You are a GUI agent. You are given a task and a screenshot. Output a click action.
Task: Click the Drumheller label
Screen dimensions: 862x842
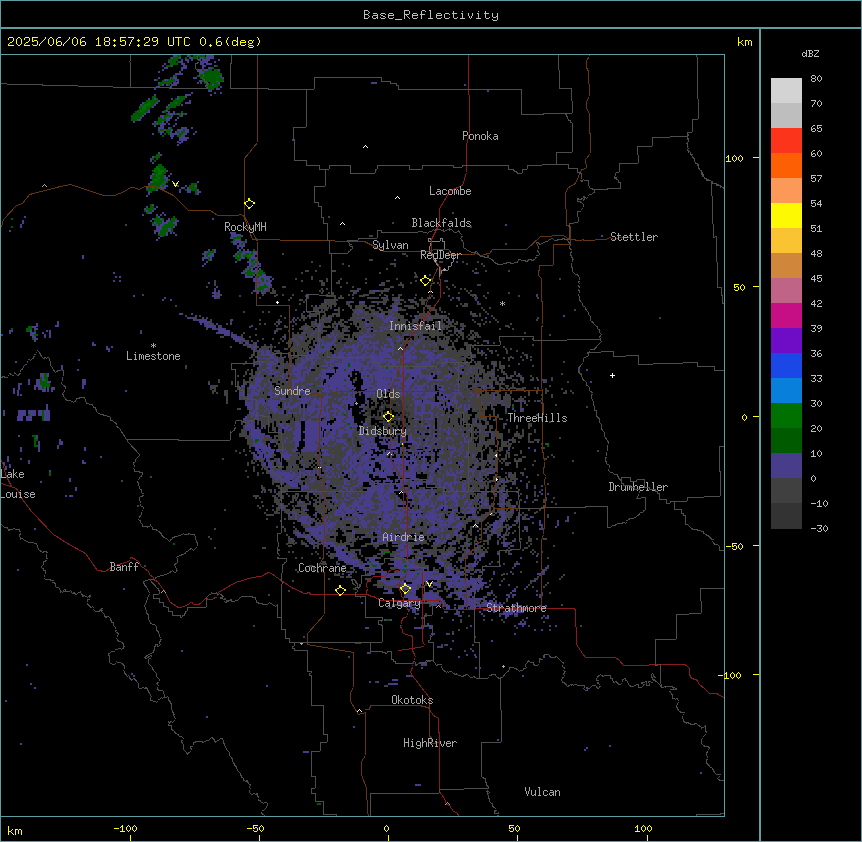click(638, 487)
